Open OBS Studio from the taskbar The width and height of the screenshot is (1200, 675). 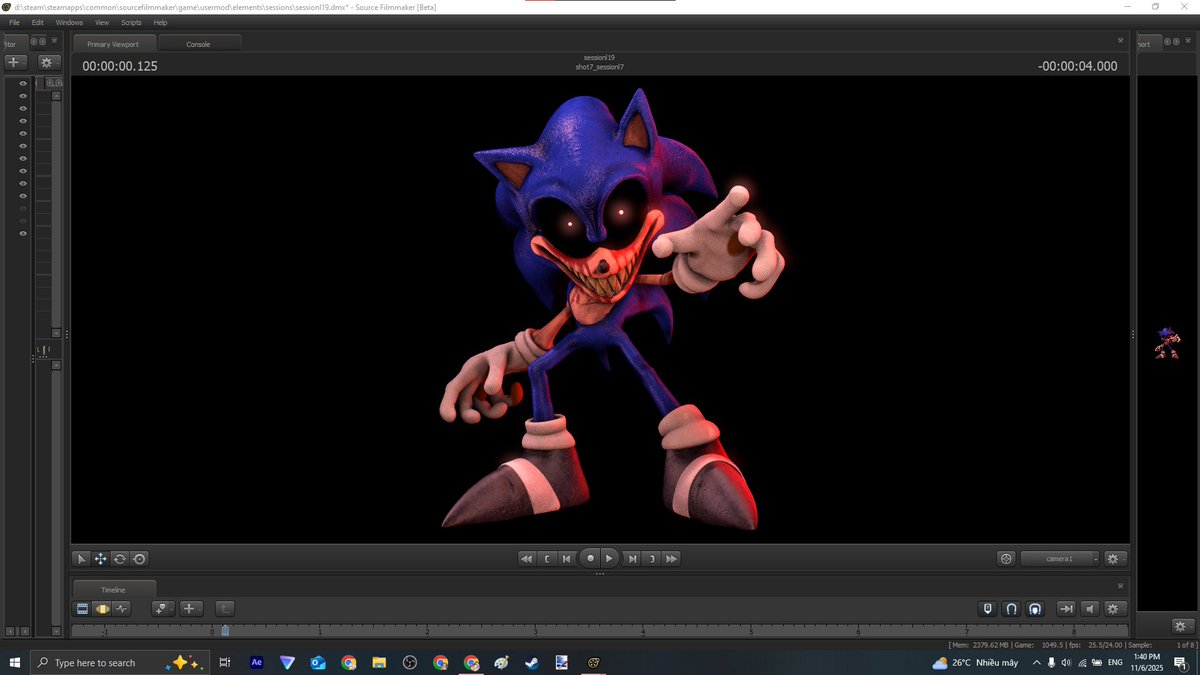[409, 662]
